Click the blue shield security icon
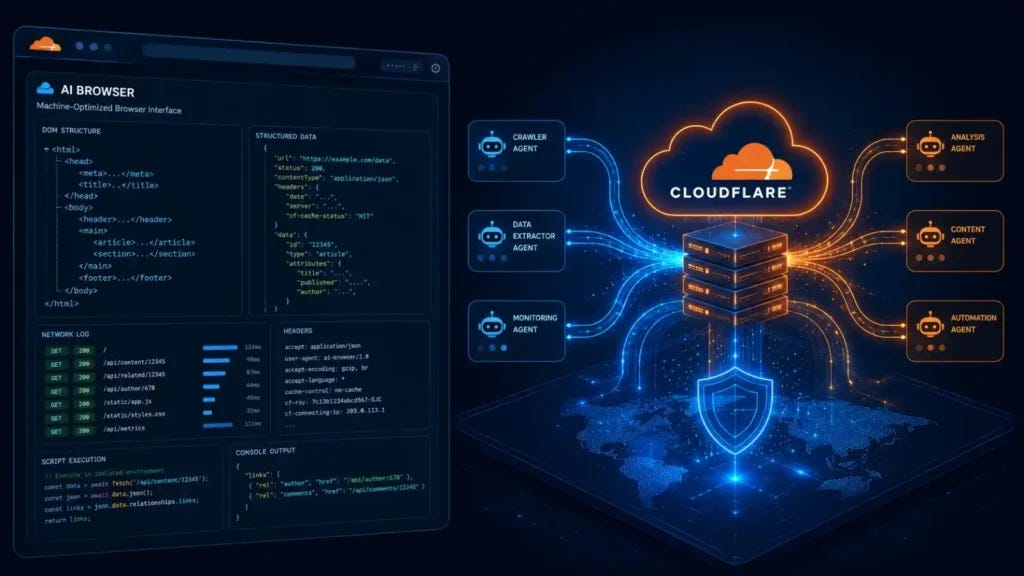The height and width of the screenshot is (576, 1024). coord(735,410)
